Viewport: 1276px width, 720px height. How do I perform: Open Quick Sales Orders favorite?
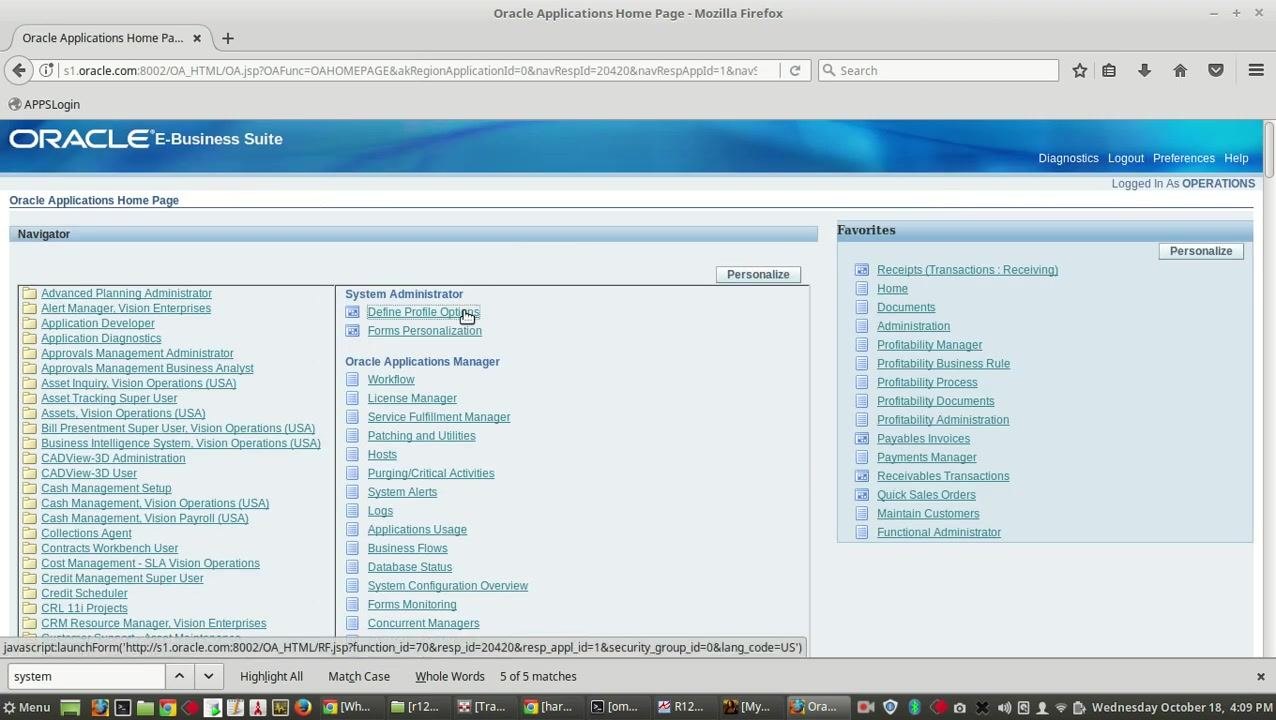pos(926,495)
